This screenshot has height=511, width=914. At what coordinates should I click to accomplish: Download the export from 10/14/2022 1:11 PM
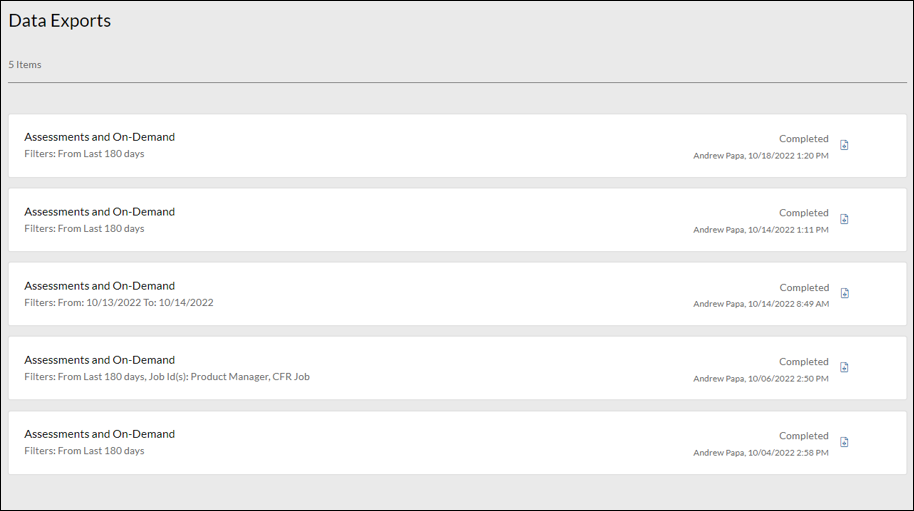coord(844,219)
